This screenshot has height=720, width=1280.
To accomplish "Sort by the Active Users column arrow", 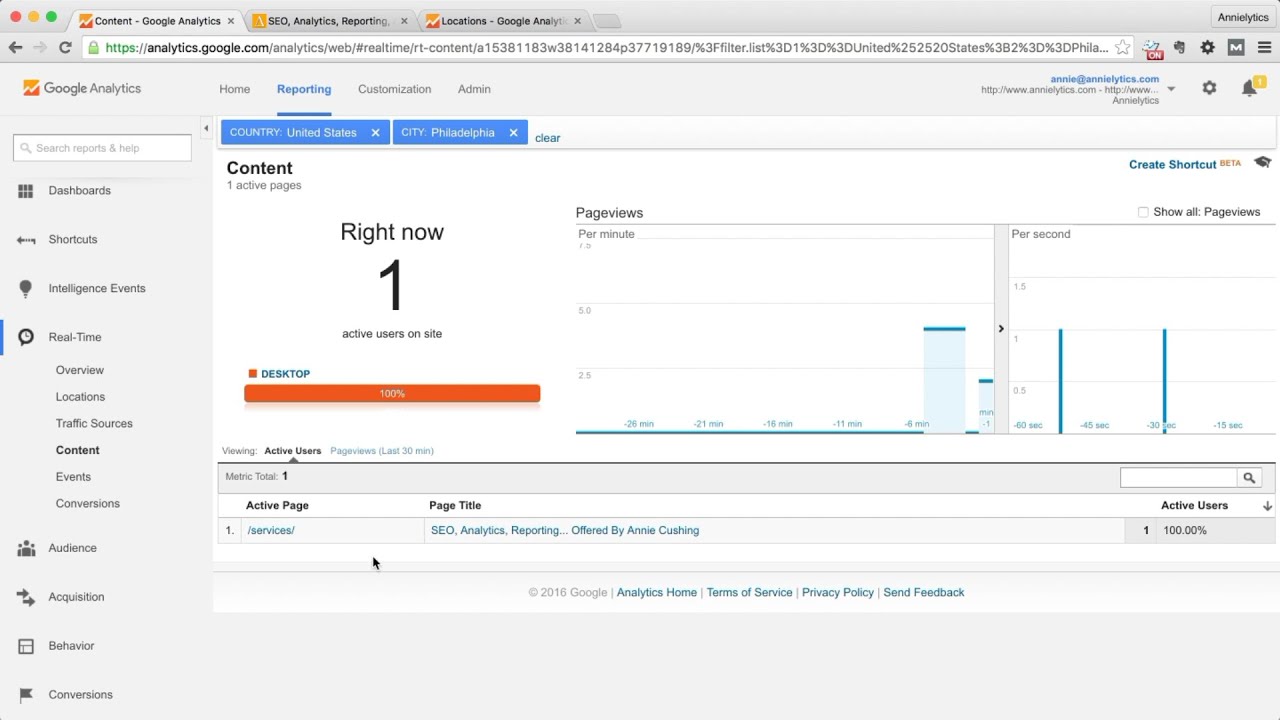I will [x=1268, y=506].
